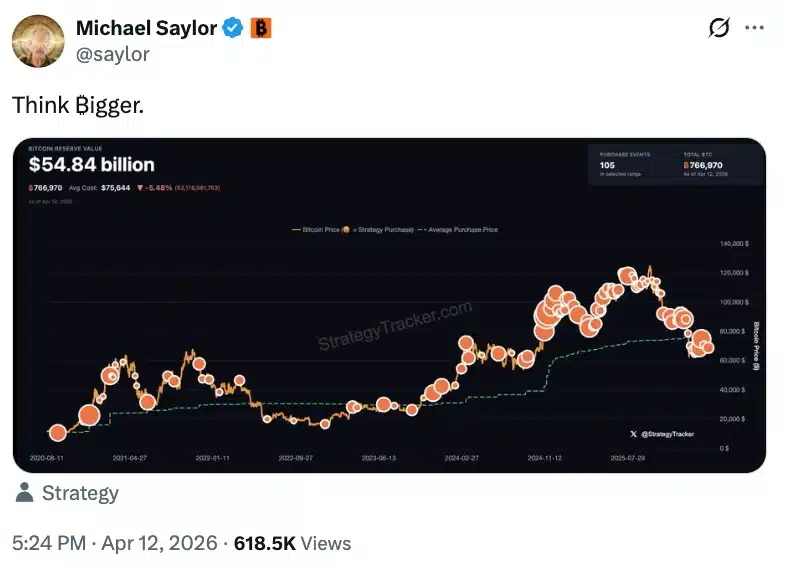The height and width of the screenshot is (570, 786).
Task: Click Michael Saylor's profile avatar
Action: click(39, 42)
